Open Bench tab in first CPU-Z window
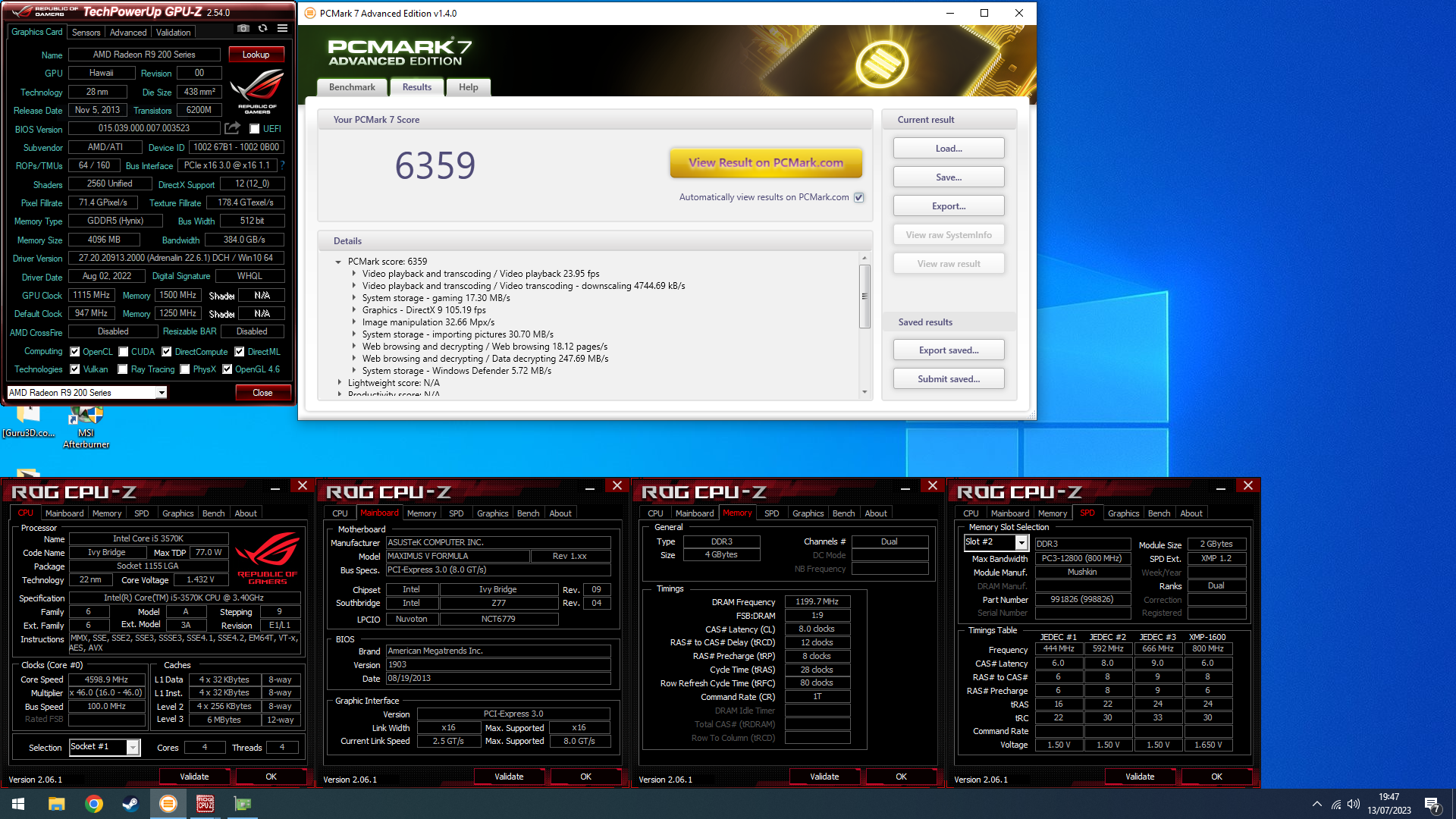1456x819 pixels. pos(213,513)
